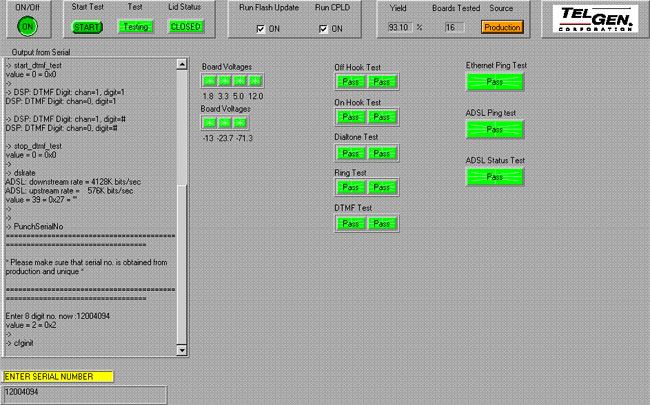The image size is (650, 405).
Task: Click the serial output scroll down arrow
Action: coord(182,350)
